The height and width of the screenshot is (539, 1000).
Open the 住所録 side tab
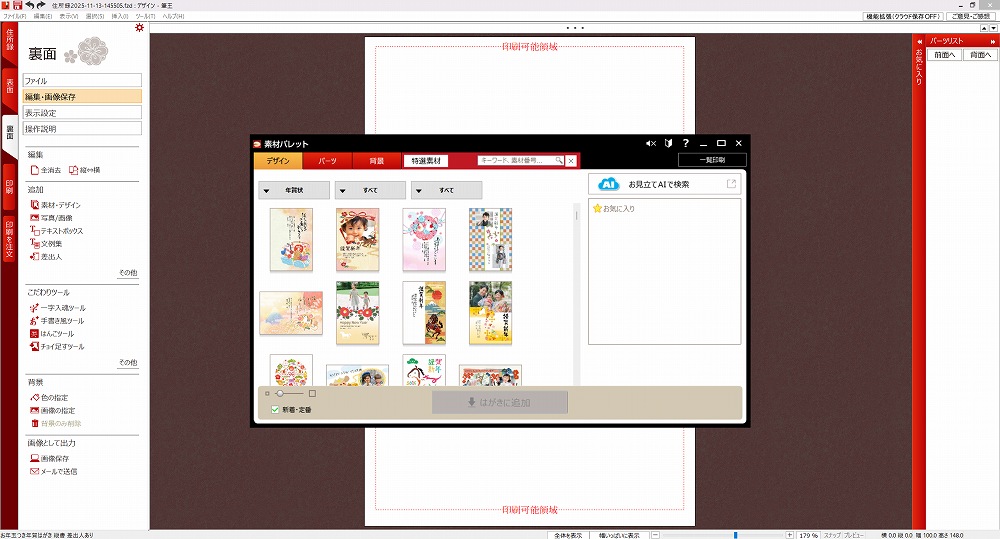(9, 42)
